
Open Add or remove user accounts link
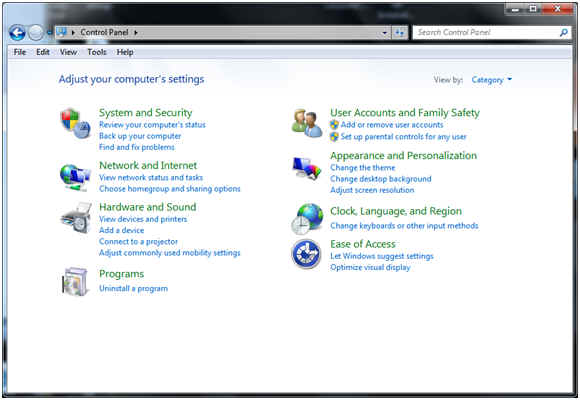(x=392, y=125)
